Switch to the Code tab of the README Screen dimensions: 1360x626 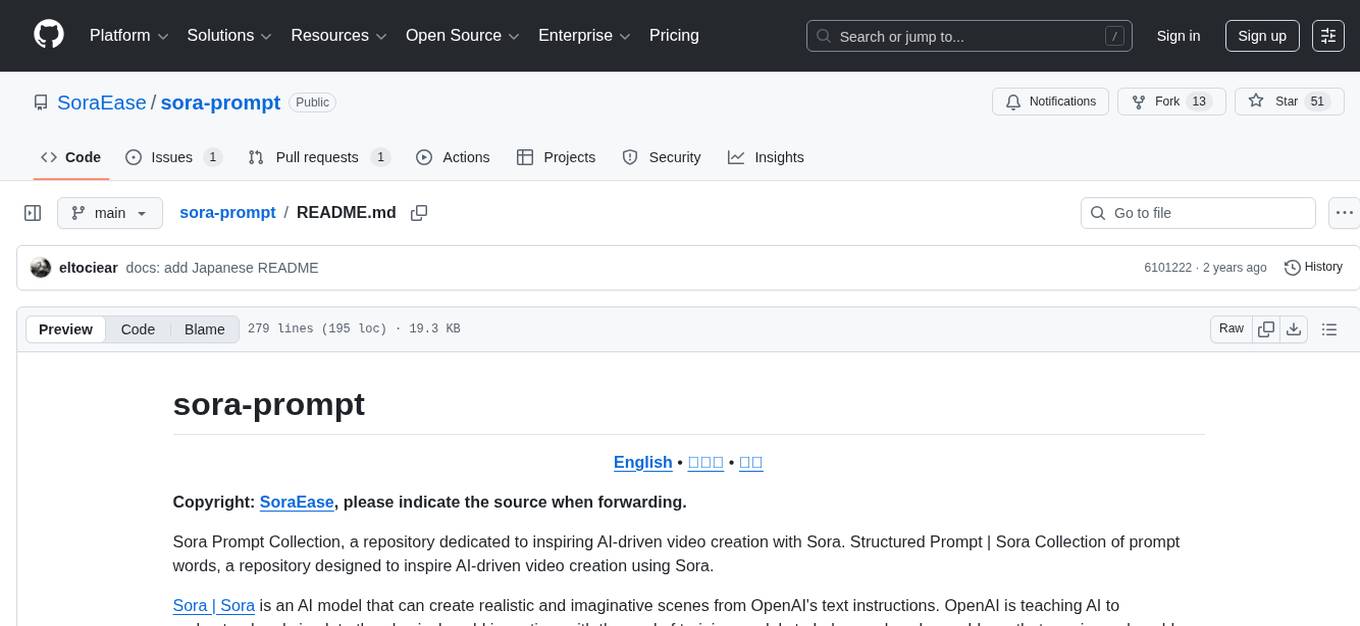pos(137,329)
